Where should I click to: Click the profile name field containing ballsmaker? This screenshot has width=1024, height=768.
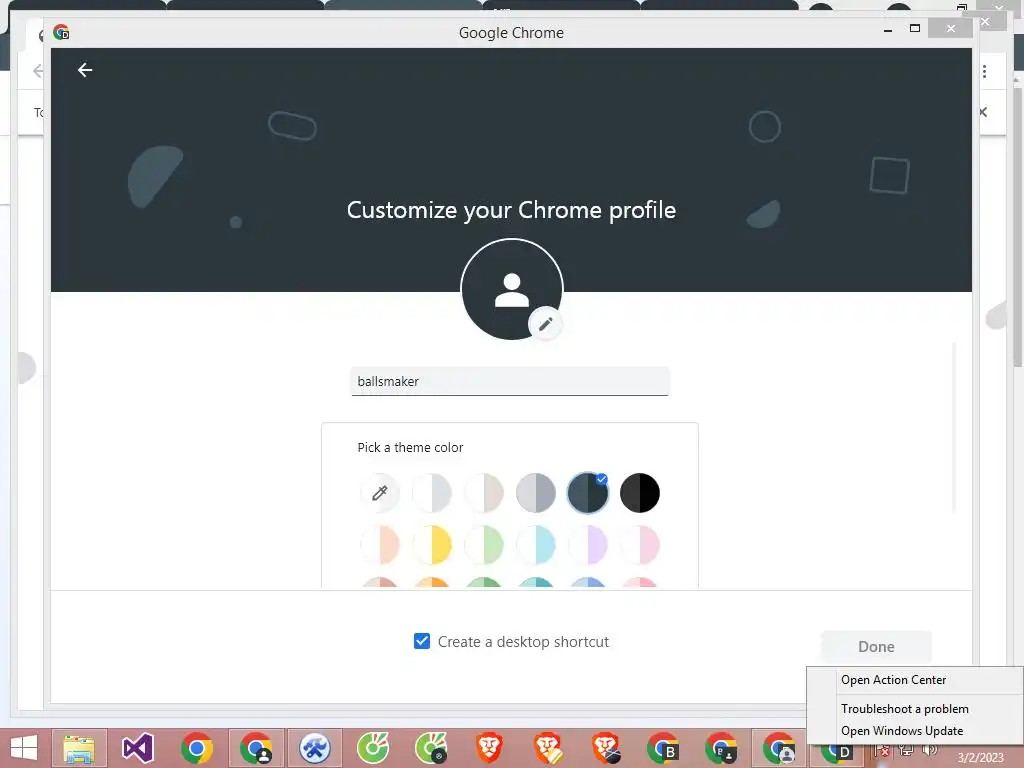tap(510, 381)
